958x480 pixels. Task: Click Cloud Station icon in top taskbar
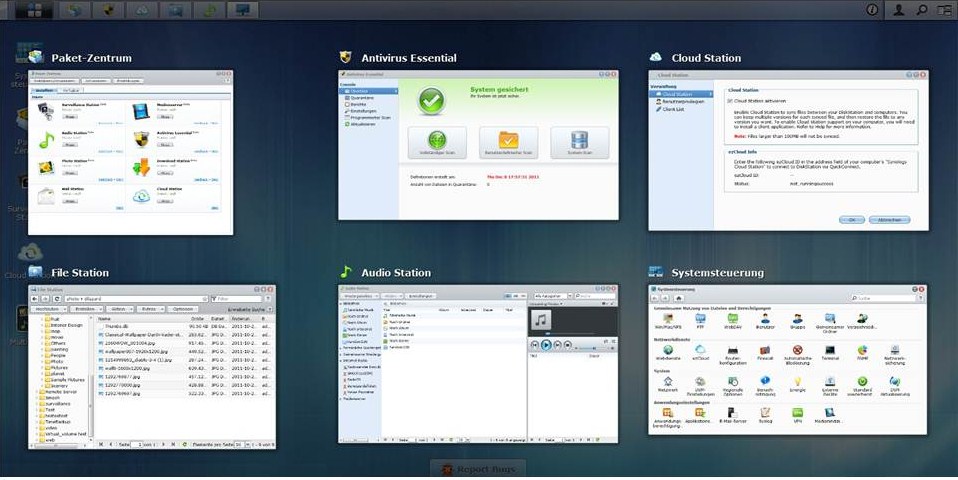pyautogui.click(x=142, y=10)
